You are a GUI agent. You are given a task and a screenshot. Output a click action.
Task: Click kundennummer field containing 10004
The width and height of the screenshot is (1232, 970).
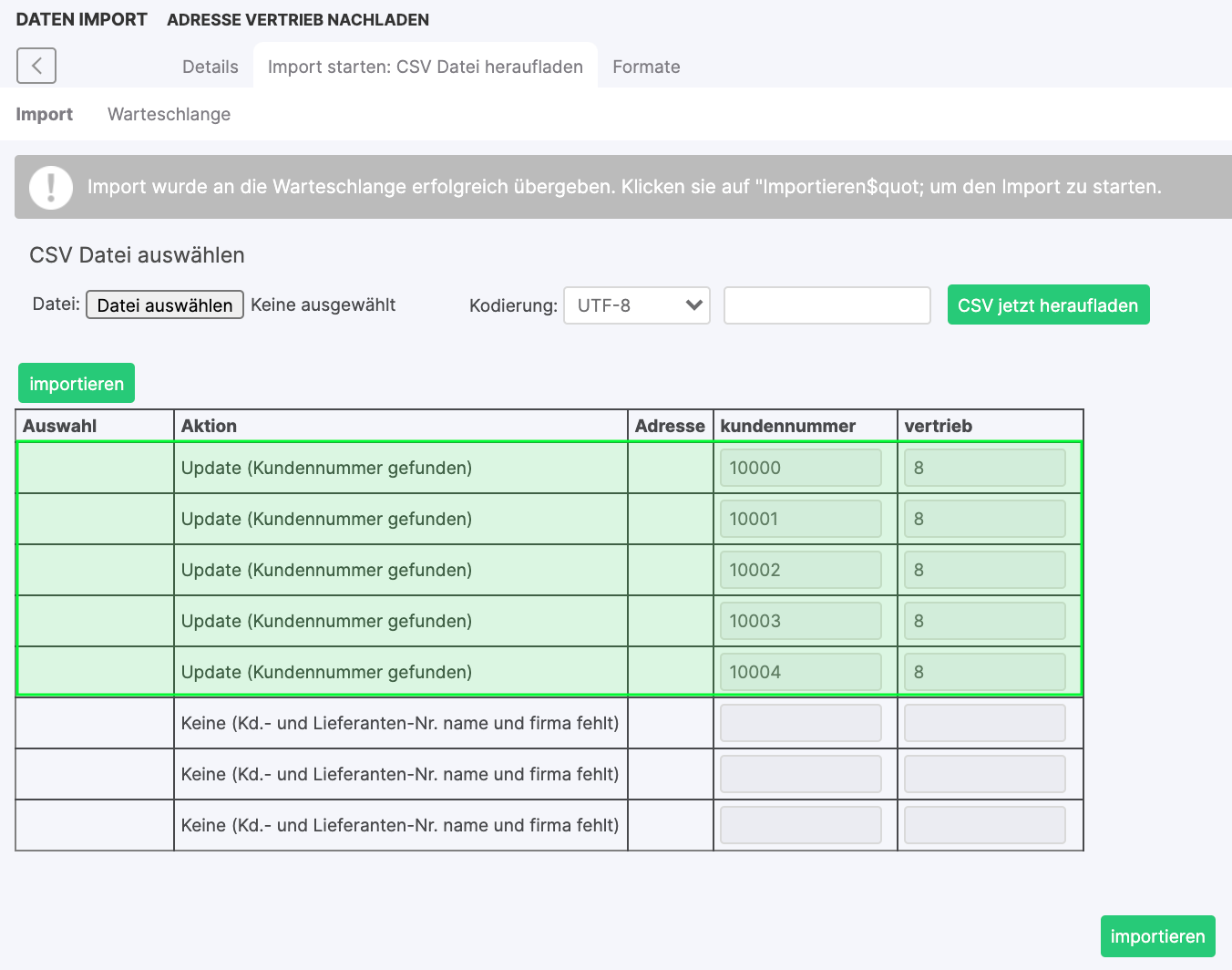pos(800,672)
